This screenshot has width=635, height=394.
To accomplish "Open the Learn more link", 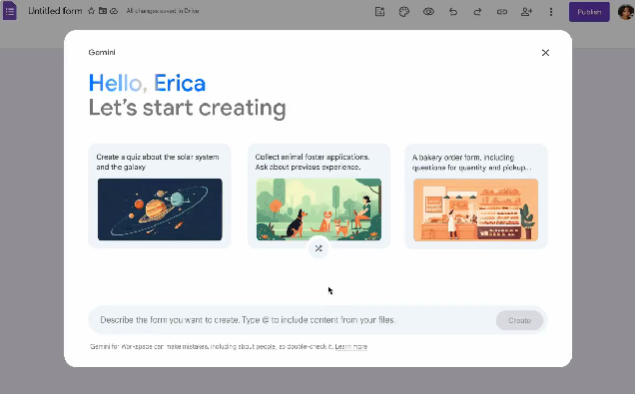I will [x=351, y=347].
